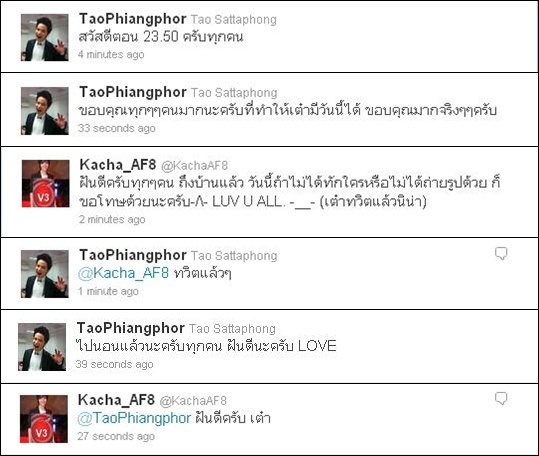
Task: Open '27 seconds ago' timestamp
Action: click(116, 436)
